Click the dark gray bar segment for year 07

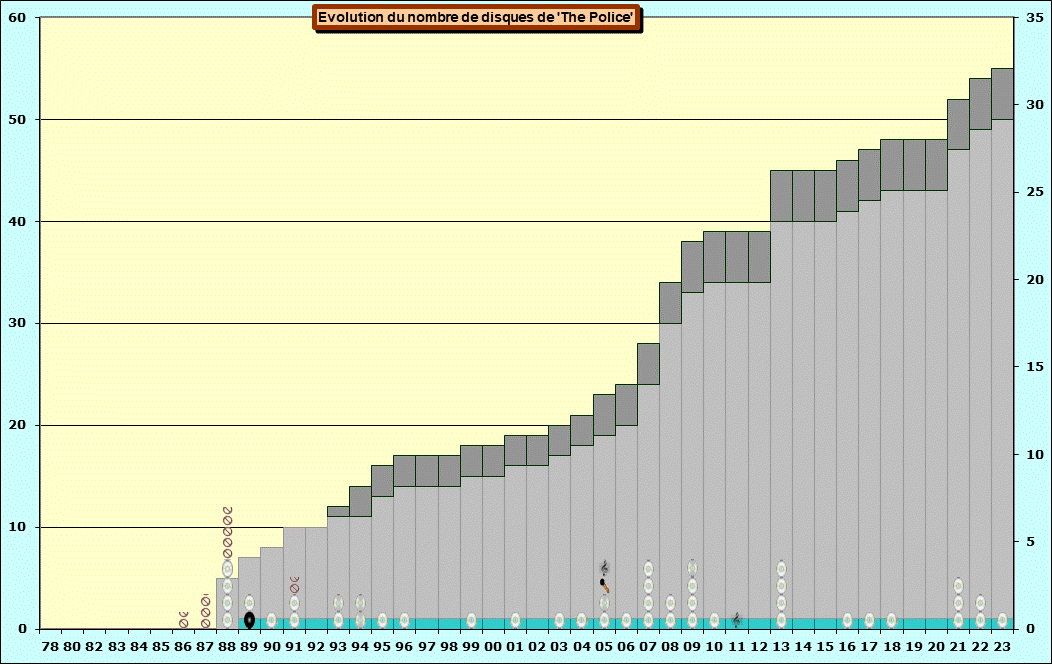648,364
